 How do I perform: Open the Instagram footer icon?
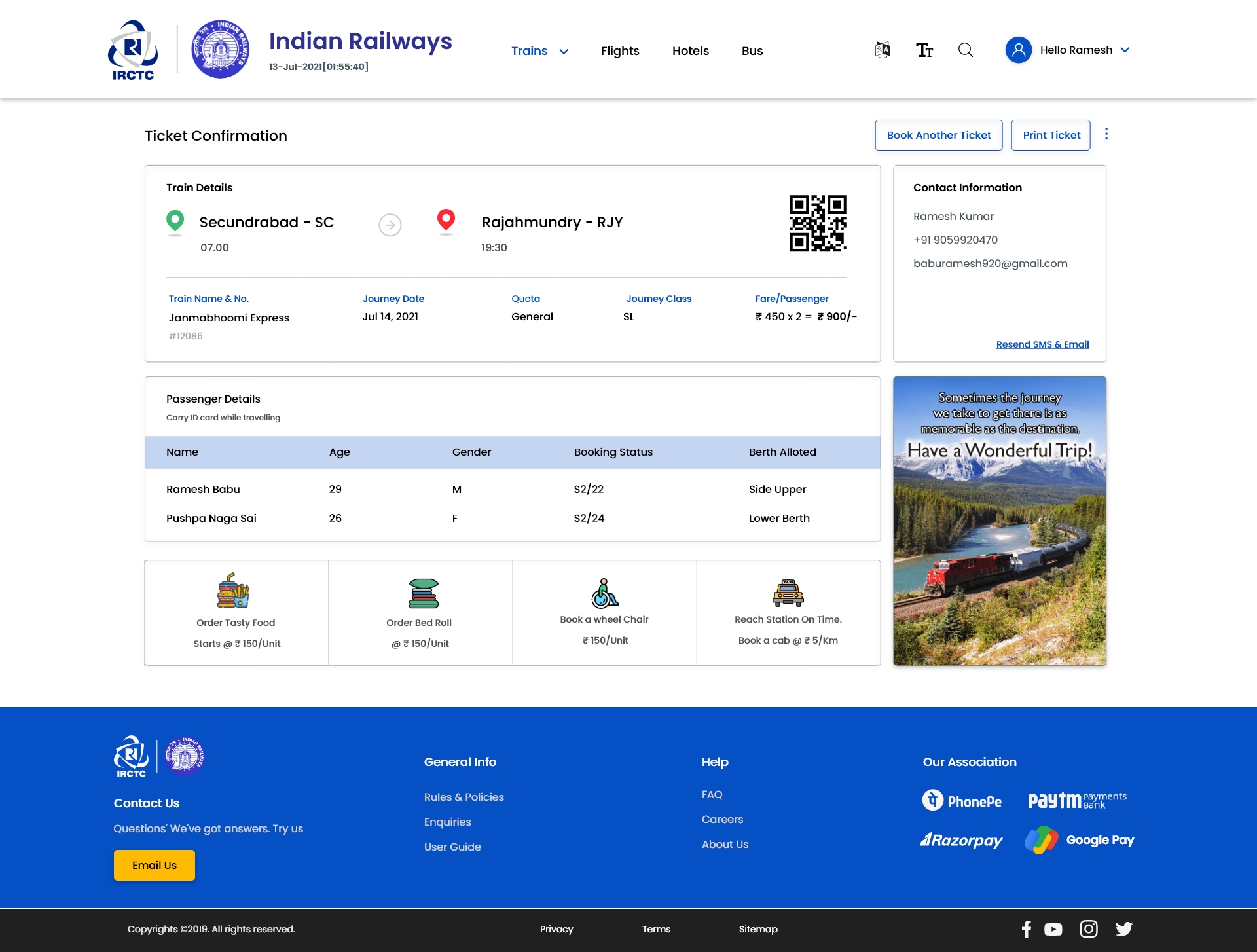pyautogui.click(x=1089, y=929)
